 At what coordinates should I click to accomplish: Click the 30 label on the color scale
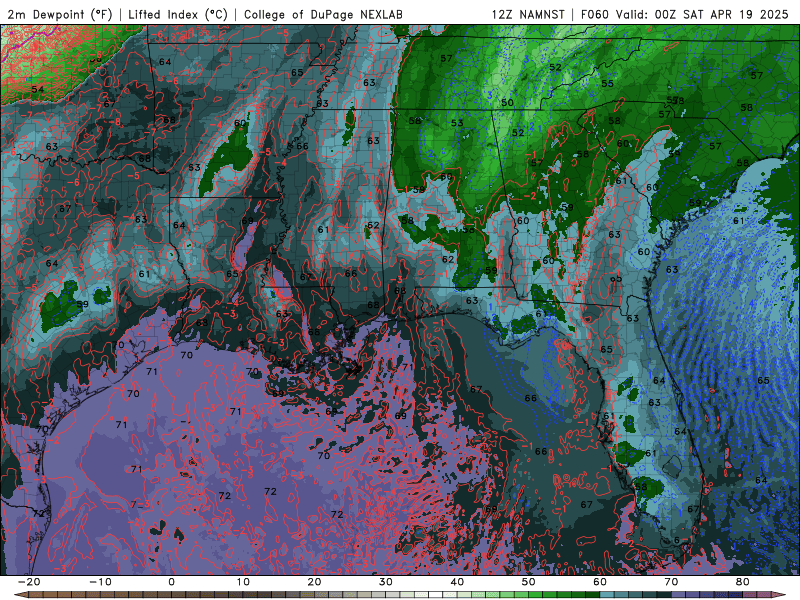[386, 582]
